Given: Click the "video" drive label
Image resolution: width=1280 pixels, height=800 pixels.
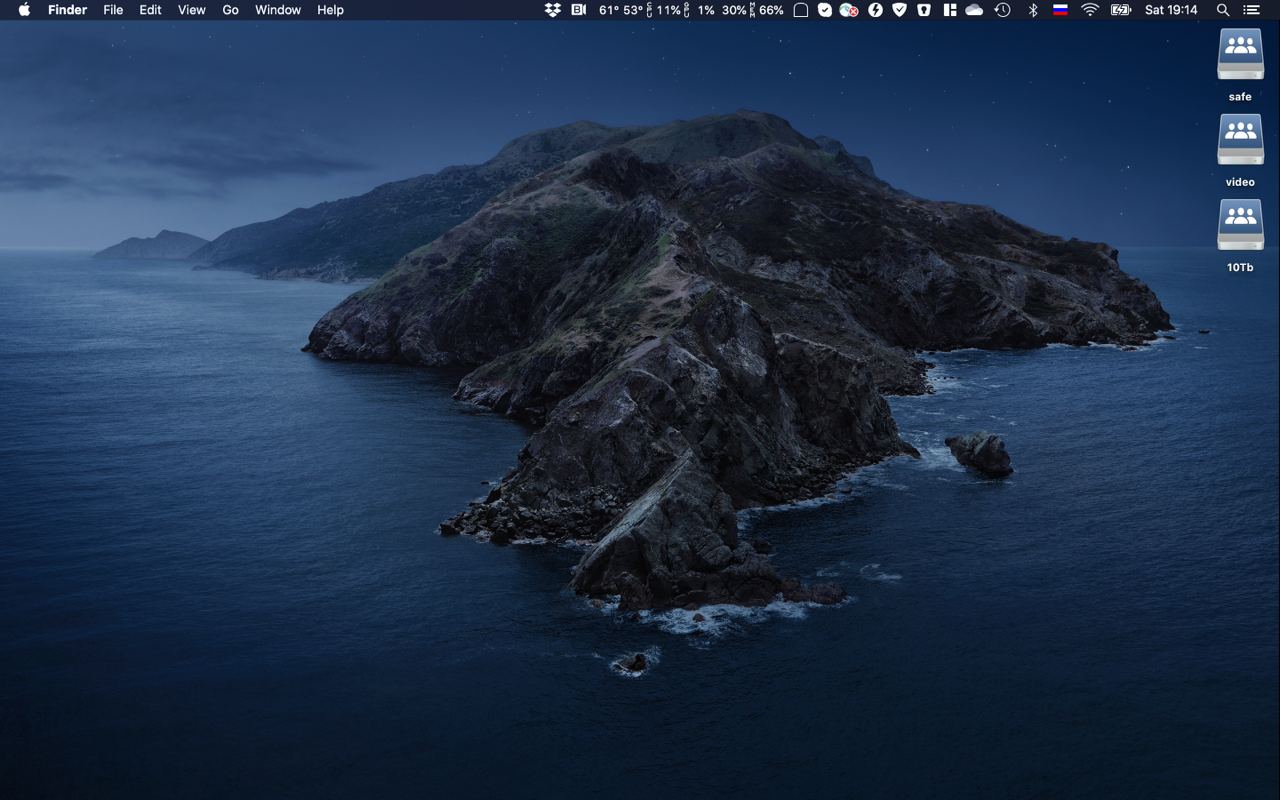Looking at the screenshot, I should pyautogui.click(x=1240, y=182).
